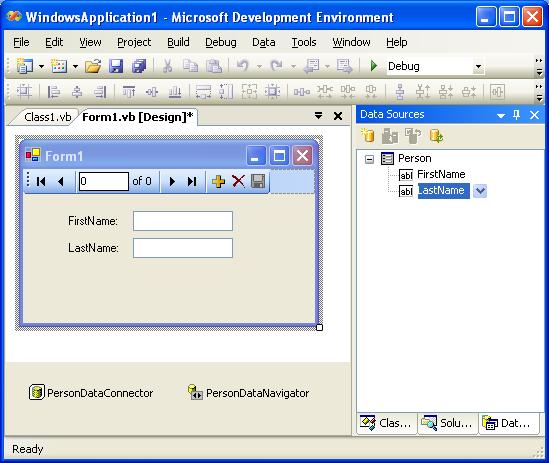
Task: Click the Cut scissors icon
Action: pos(167,66)
